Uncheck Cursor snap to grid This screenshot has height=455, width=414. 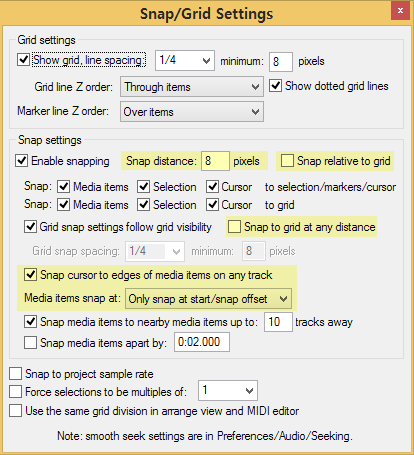pos(212,204)
